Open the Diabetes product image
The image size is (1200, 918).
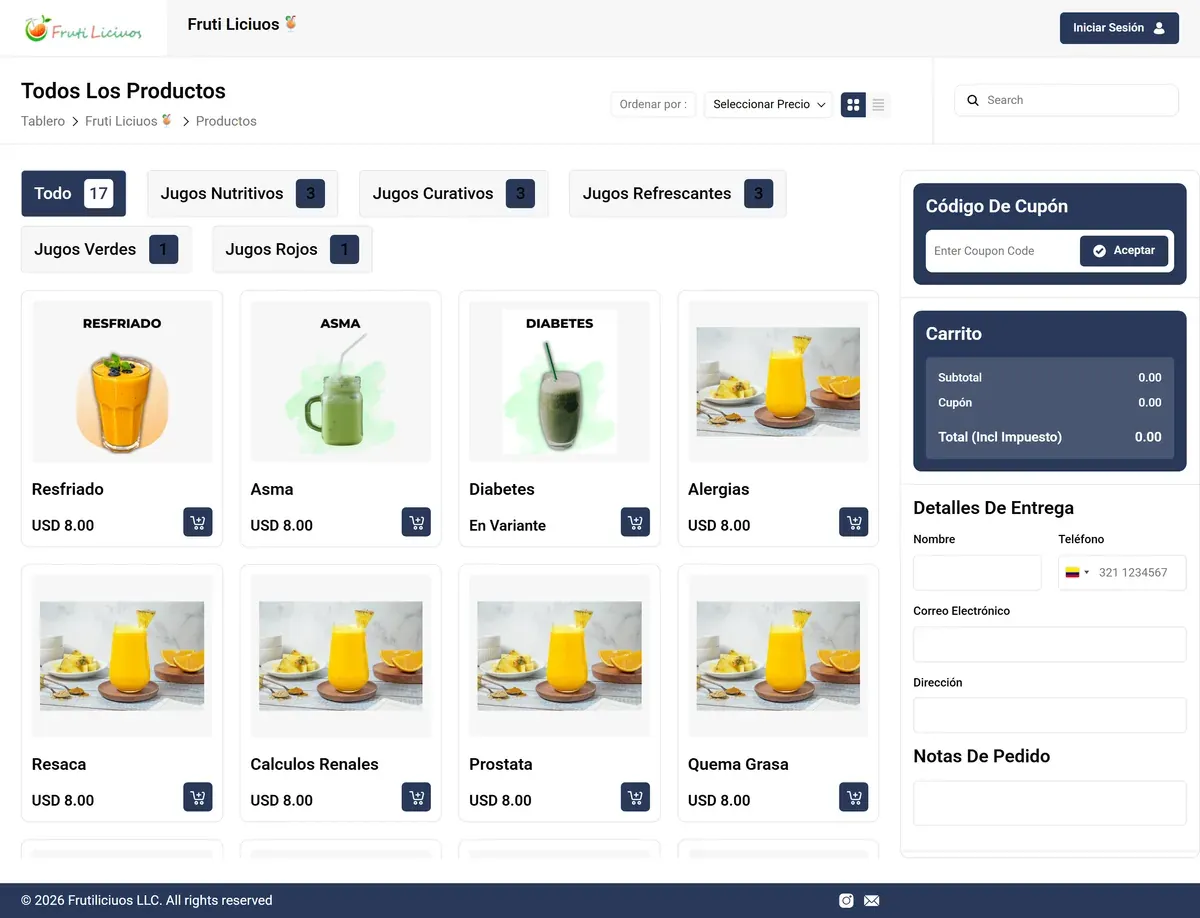click(559, 382)
